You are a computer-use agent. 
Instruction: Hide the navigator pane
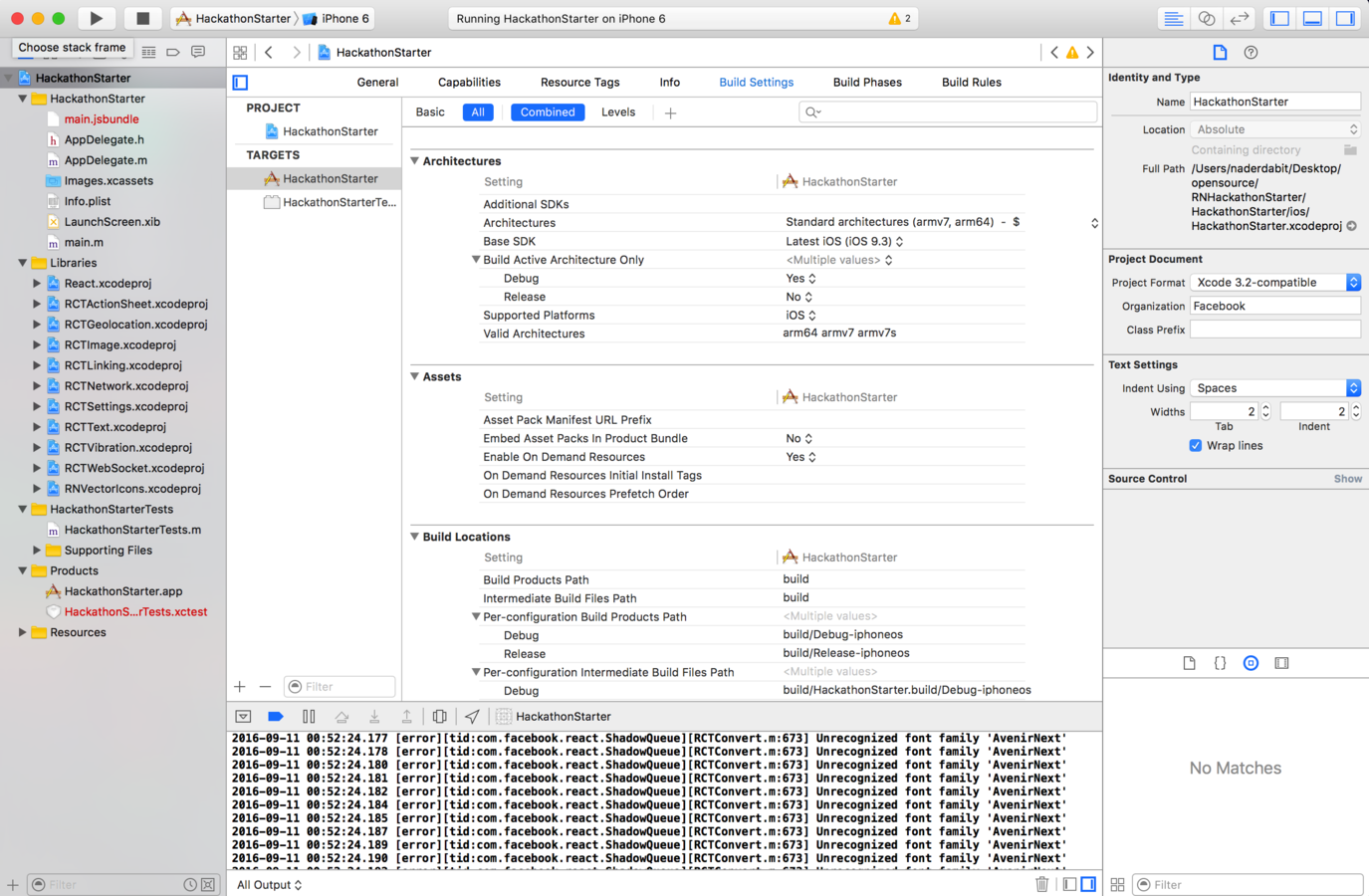pyautogui.click(x=1280, y=18)
